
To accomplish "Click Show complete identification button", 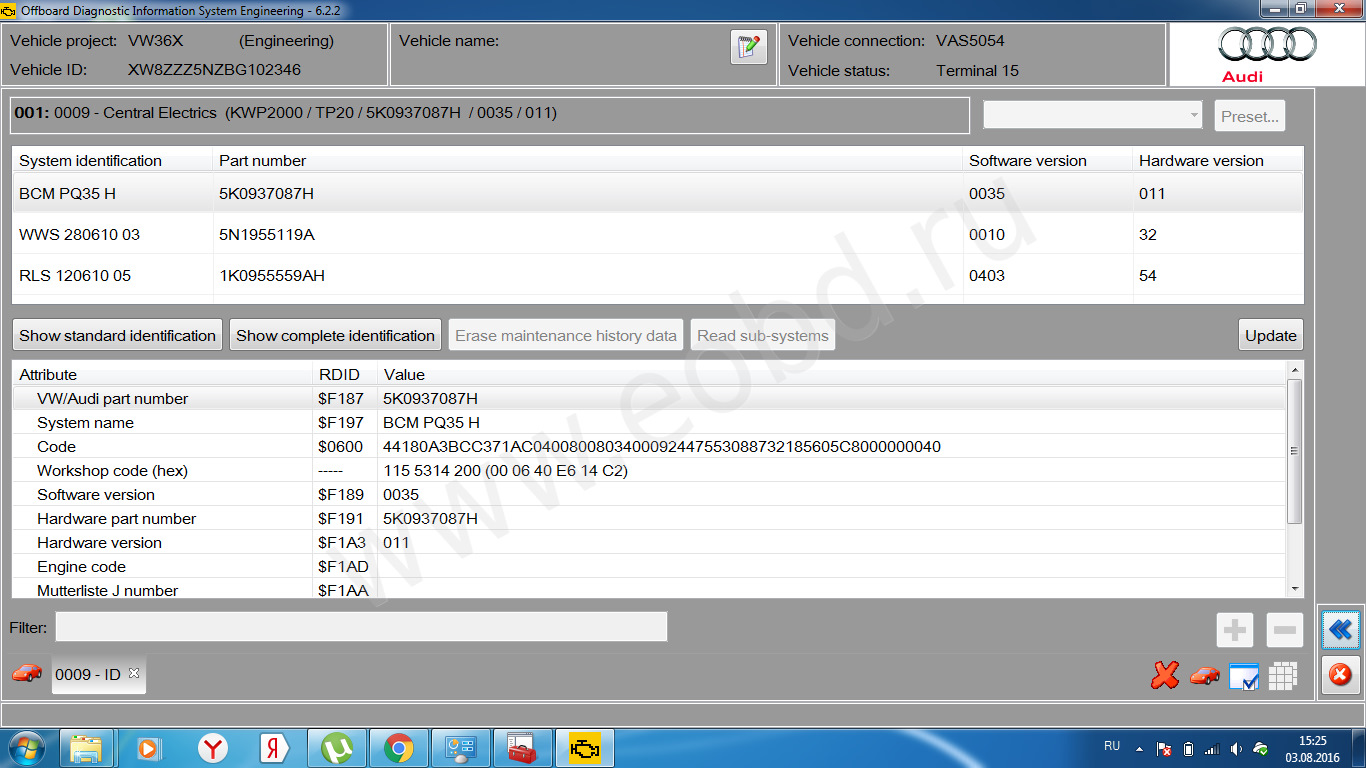I will [336, 335].
